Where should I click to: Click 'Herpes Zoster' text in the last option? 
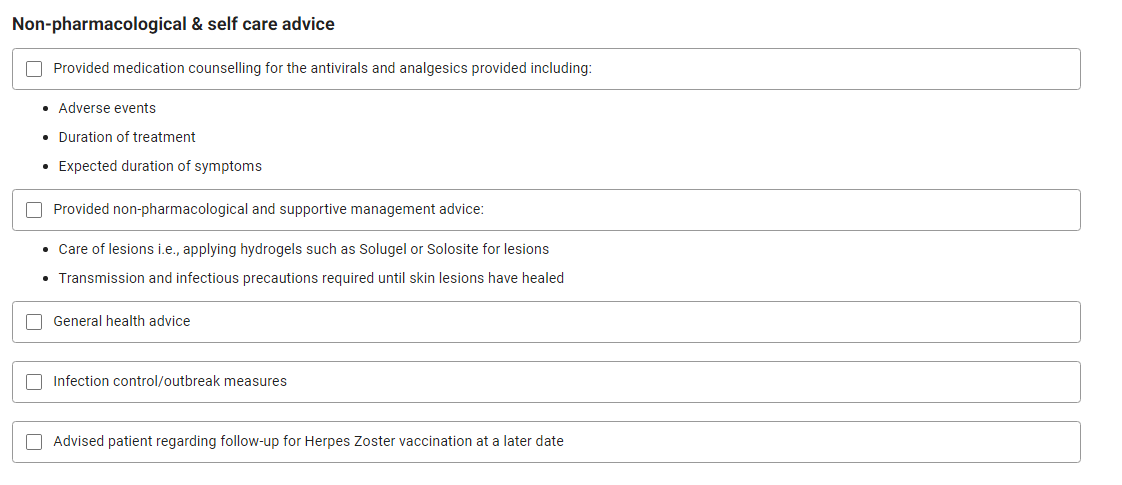tap(350, 442)
